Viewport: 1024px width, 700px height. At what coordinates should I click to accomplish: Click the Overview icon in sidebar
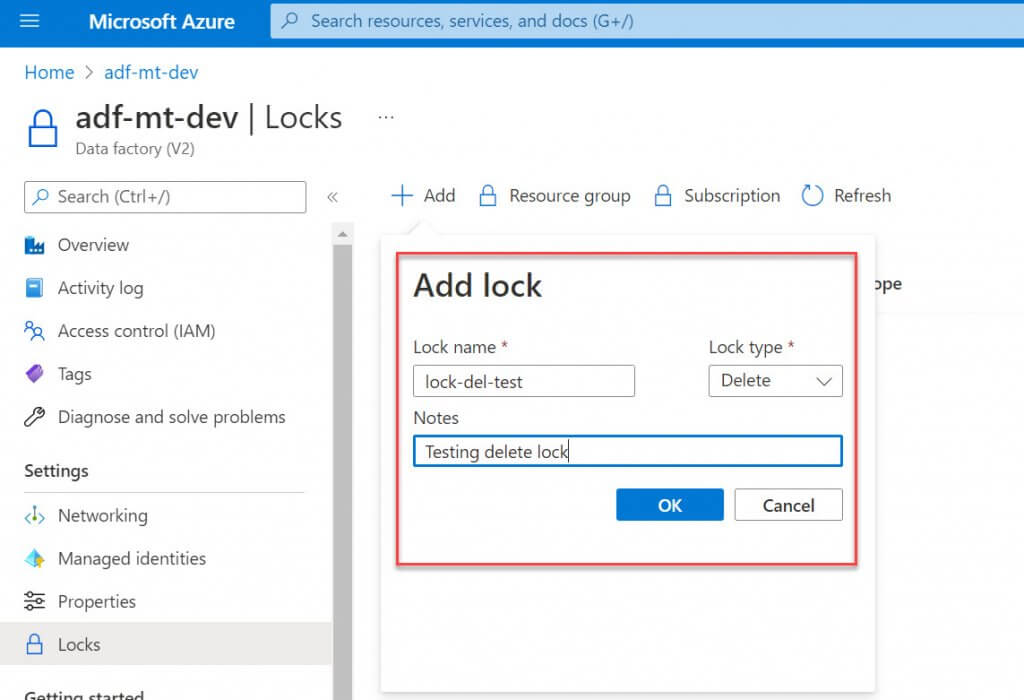point(35,245)
